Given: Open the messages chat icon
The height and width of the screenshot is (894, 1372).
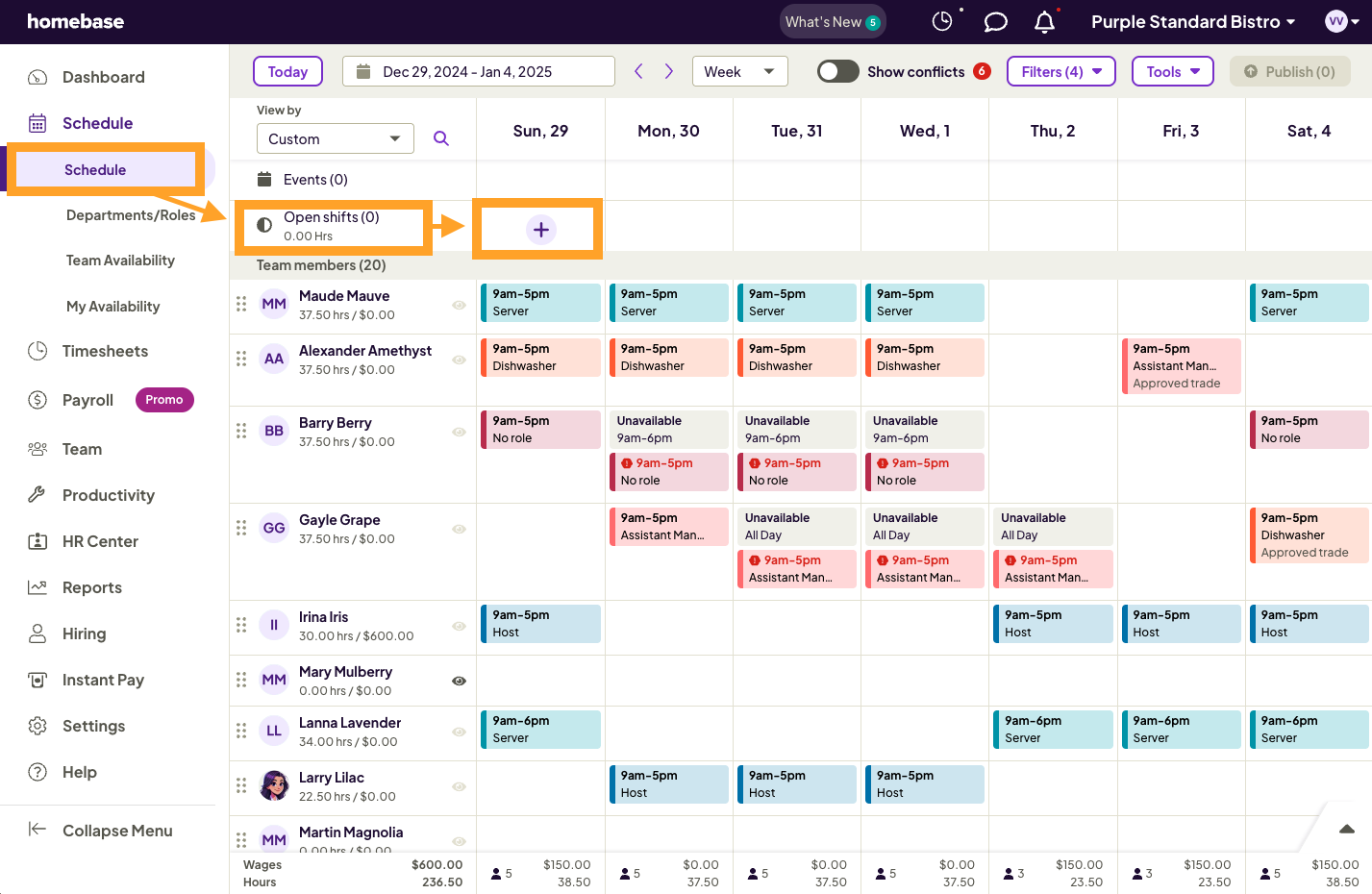Looking at the screenshot, I should pyautogui.click(x=995, y=21).
